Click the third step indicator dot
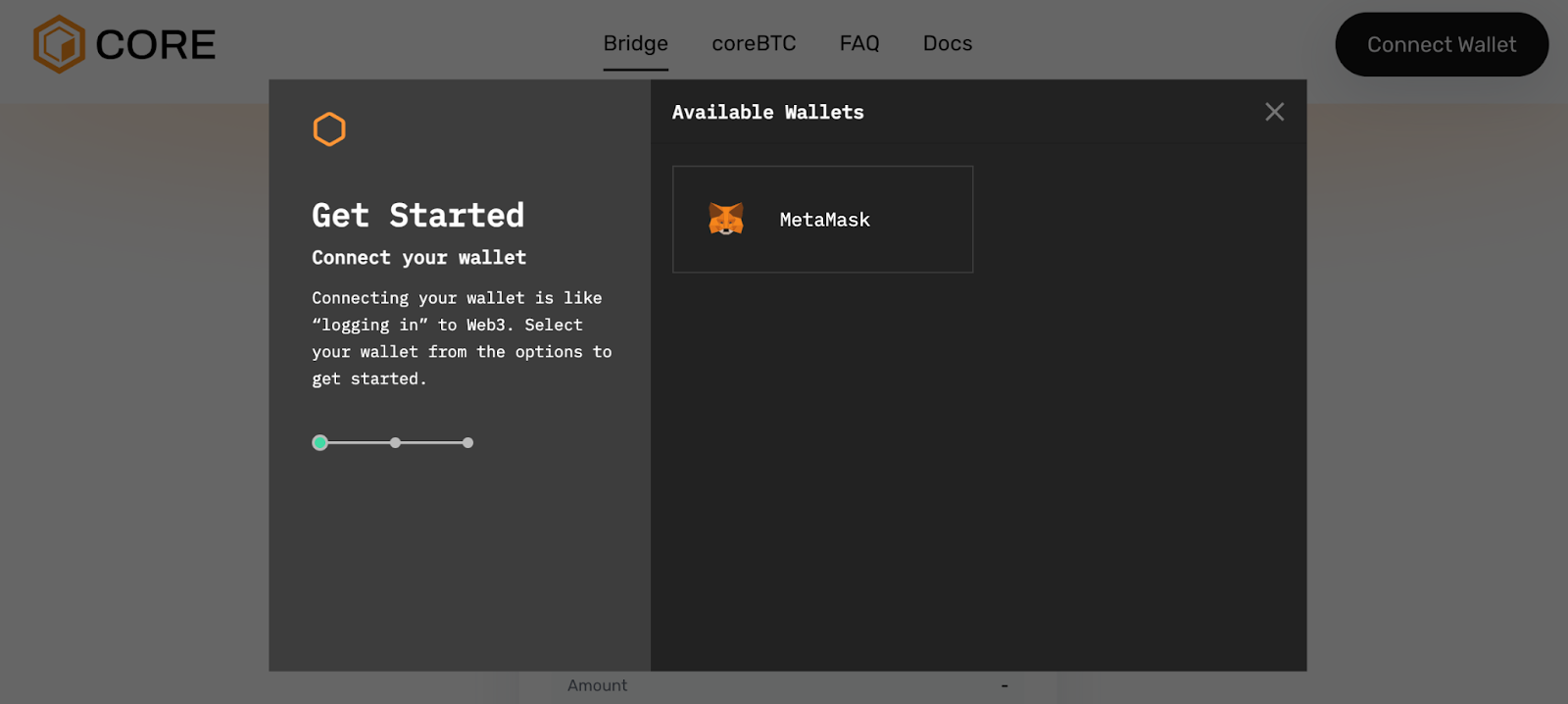Screen dimensions: 1568x704 pos(468,443)
